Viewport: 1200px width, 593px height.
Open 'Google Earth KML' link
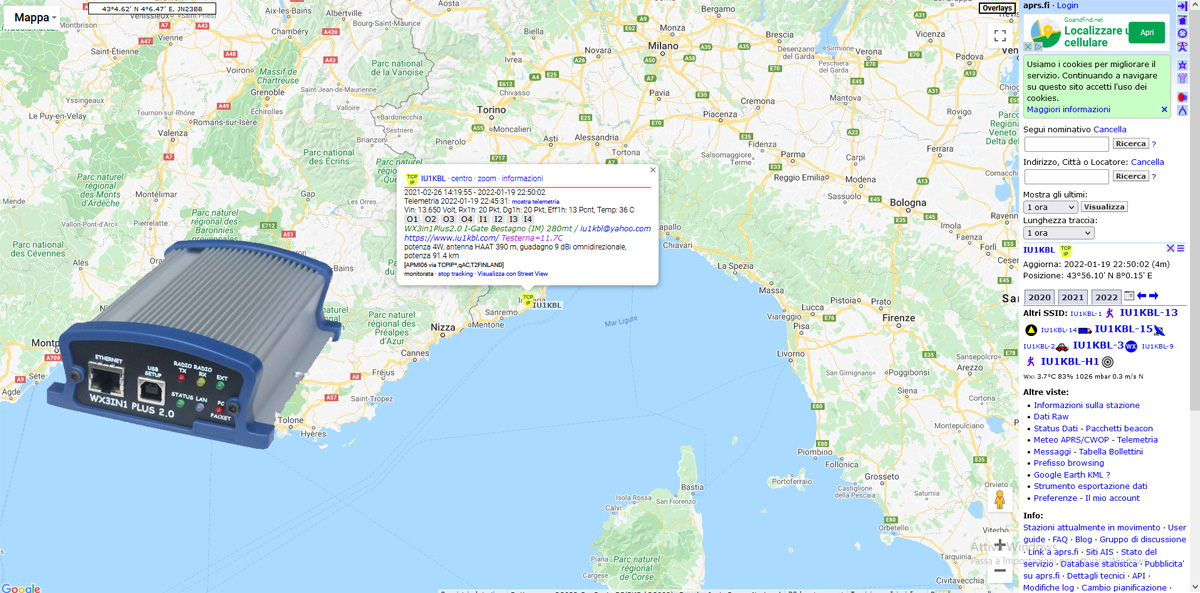click(x=1068, y=475)
